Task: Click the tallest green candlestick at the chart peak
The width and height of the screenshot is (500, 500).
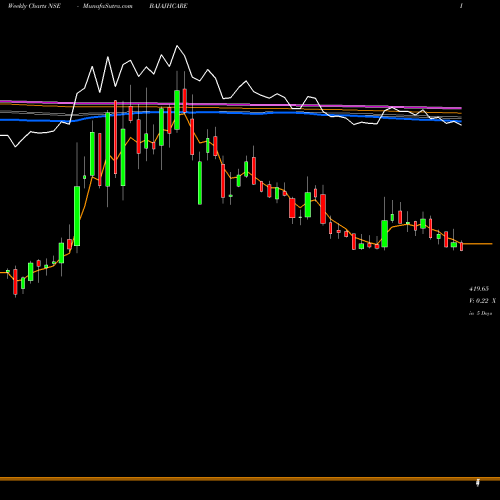Action: pos(177,110)
